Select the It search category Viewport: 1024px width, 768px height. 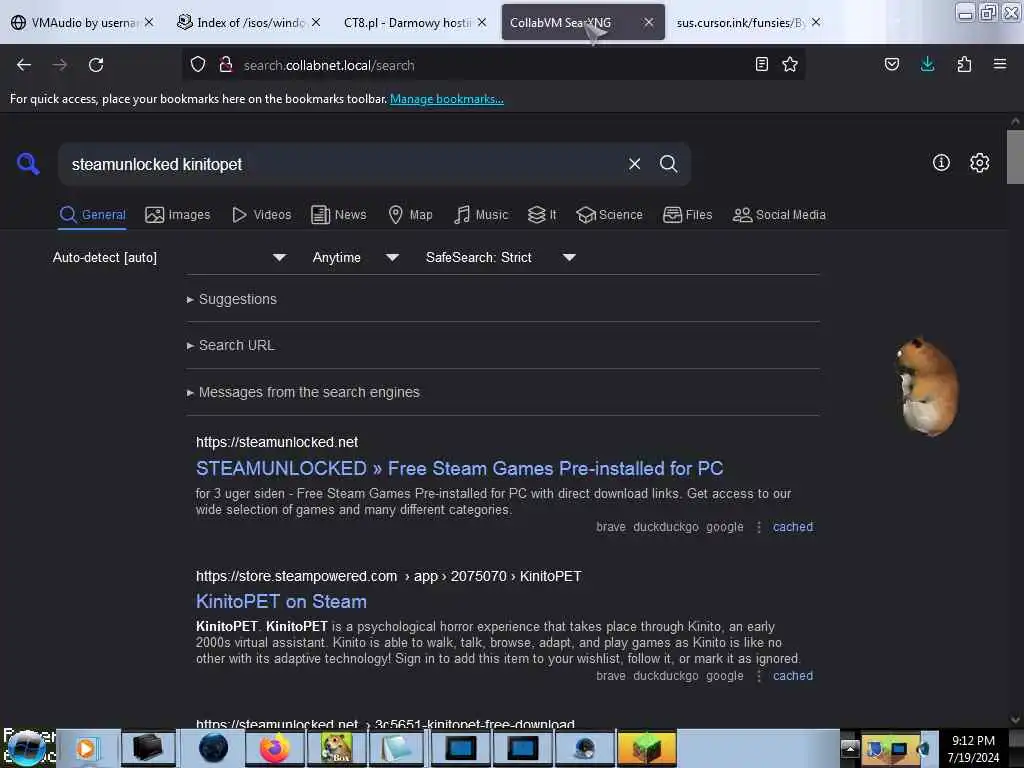[x=542, y=215]
